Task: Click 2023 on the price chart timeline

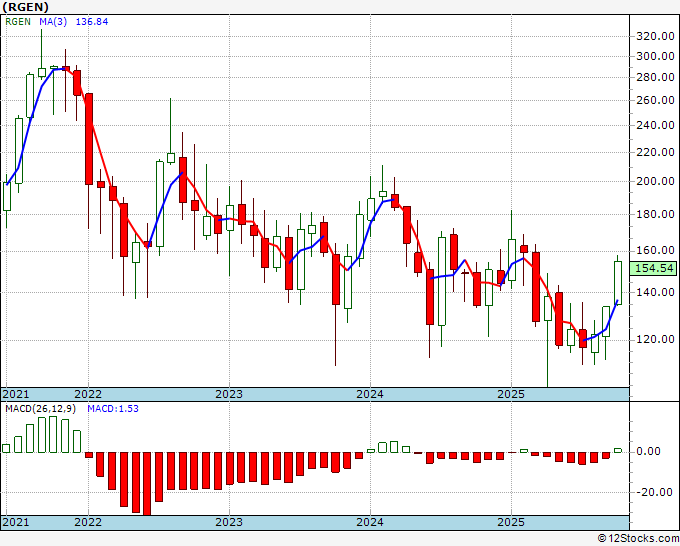Action: [229, 394]
